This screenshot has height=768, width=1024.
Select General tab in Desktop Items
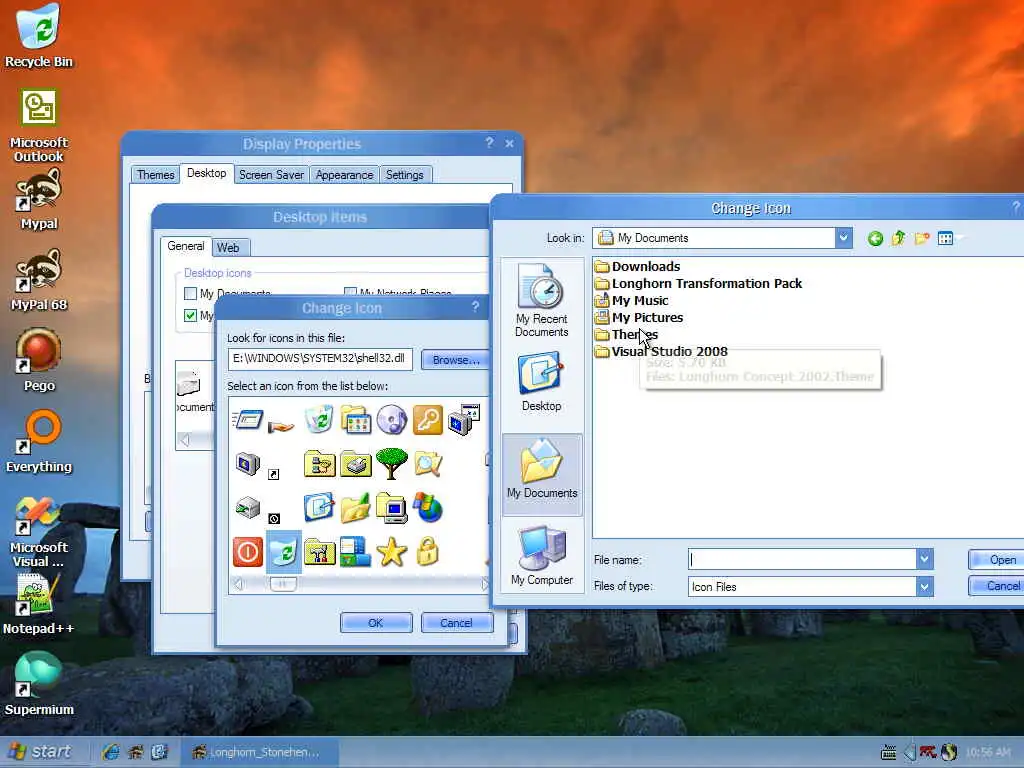coord(185,246)
